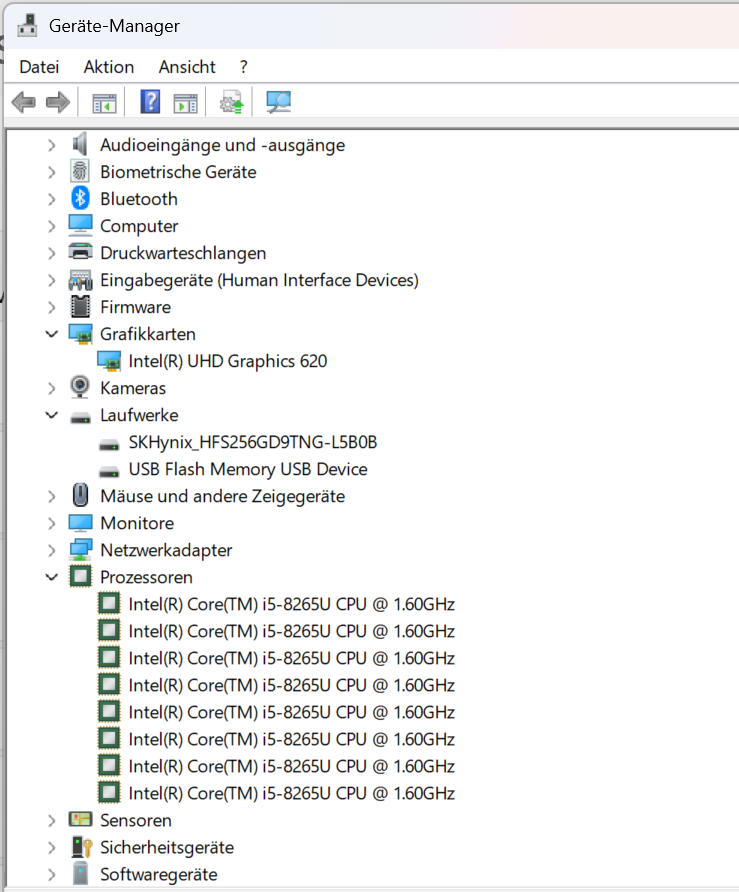Click the Sicherheitsgeräte key icon
This screenshot has height=892, width=739.
point(82,847)
